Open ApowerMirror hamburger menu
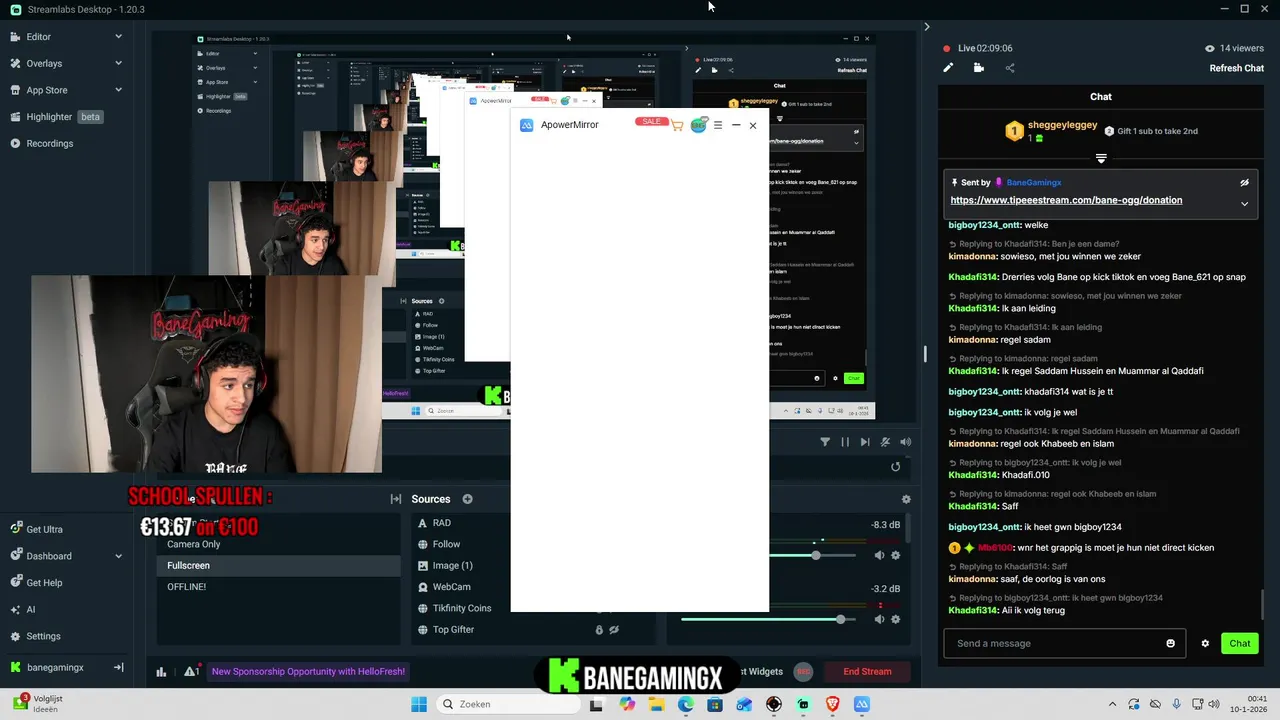Screen dimensions: 1280x720 coord(718,125)
